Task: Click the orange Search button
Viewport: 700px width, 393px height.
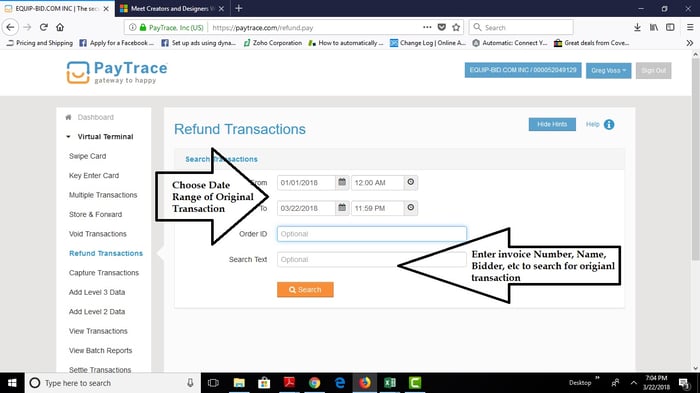Action: click(305, 289)
